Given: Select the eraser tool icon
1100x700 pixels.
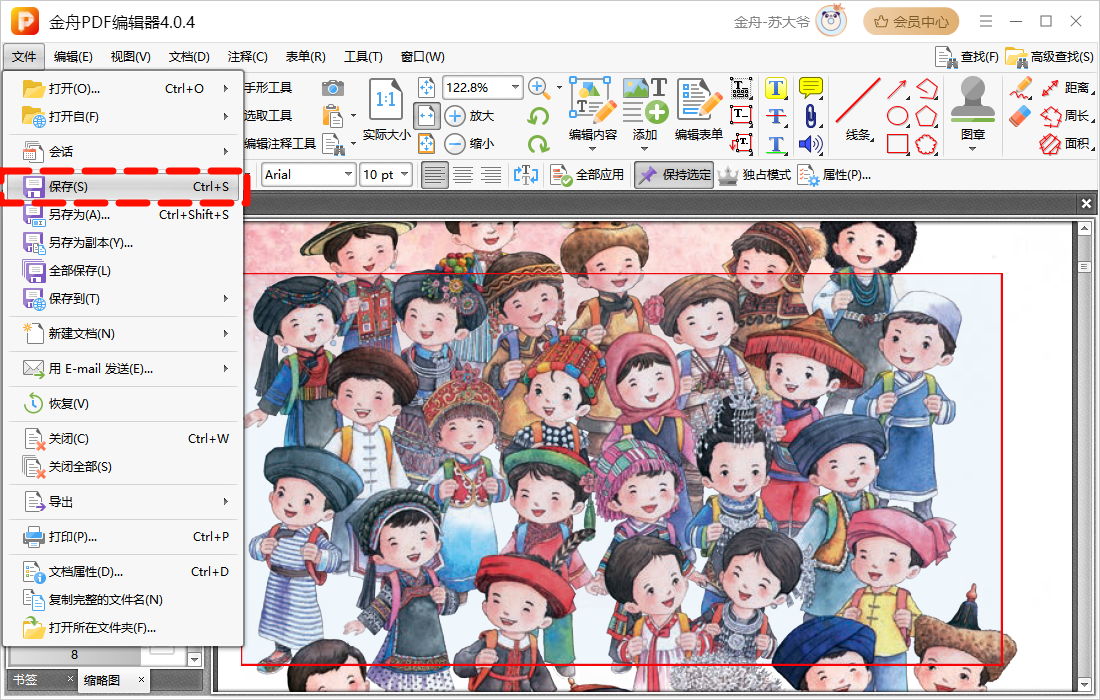Looking at the screenshot, I should tap(1021, 116).
